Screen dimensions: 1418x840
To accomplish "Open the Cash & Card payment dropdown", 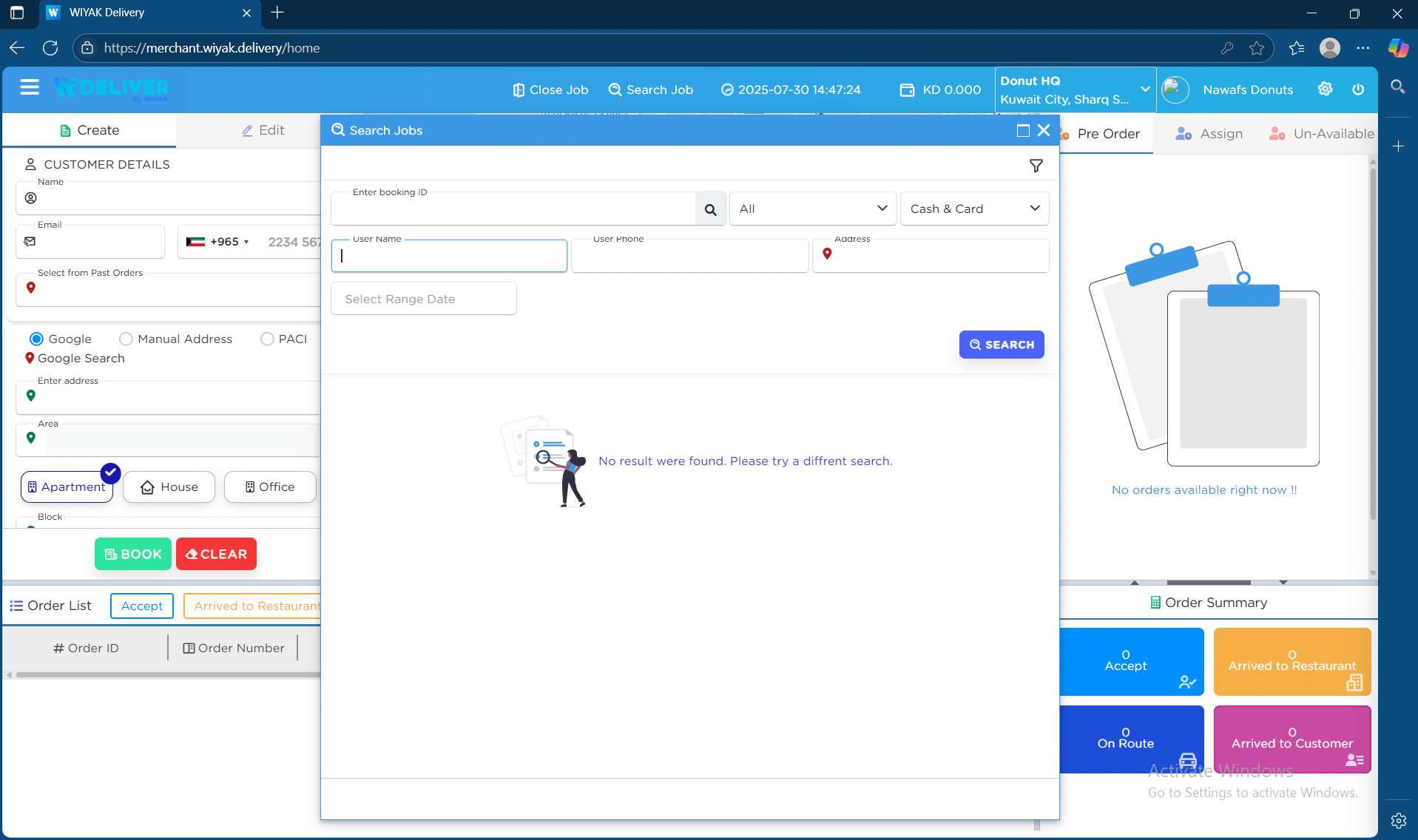I will point(974,209).
